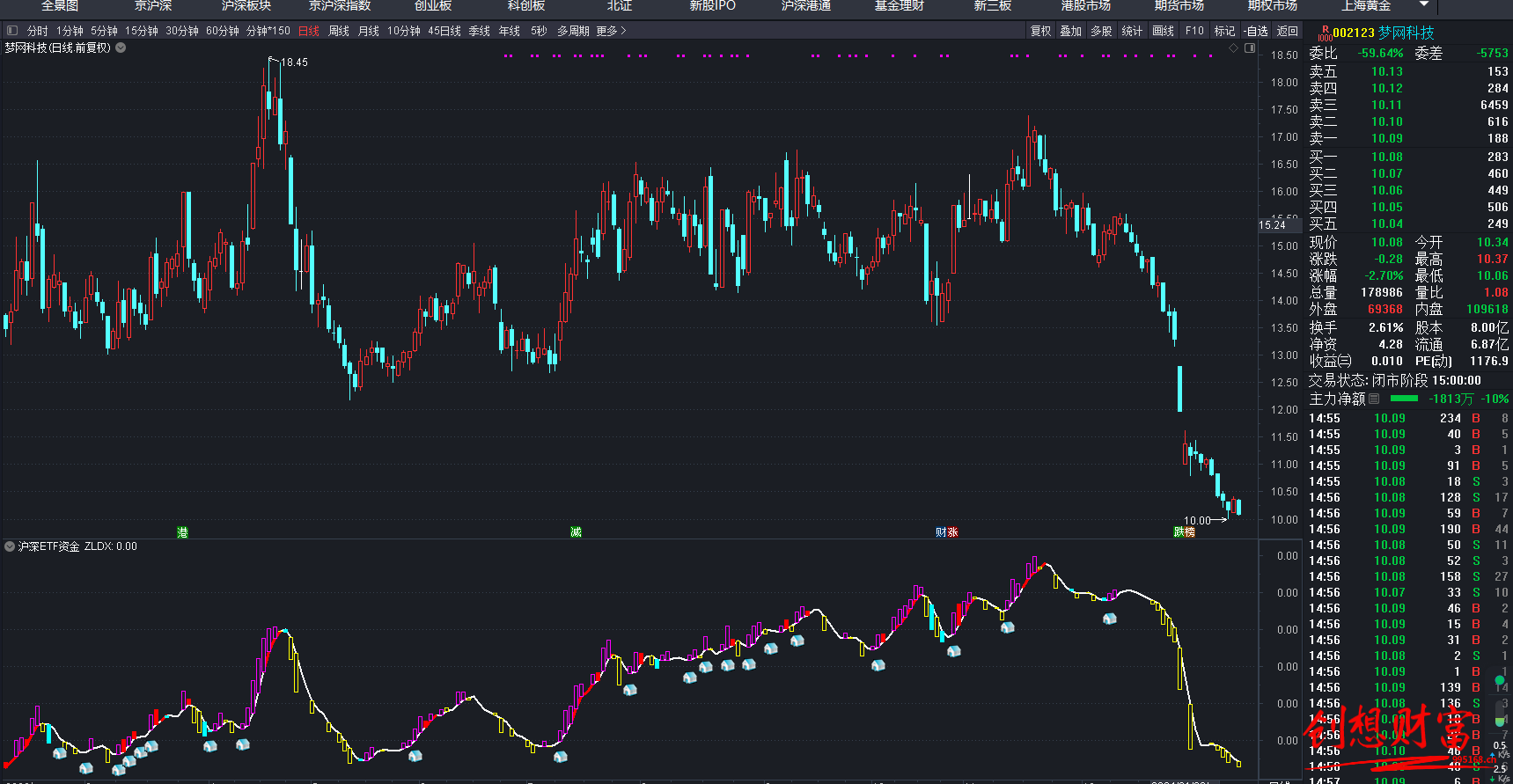Select the 5秒 period
Viewport: 1513px width, 784px height.
tap(539, 31)
